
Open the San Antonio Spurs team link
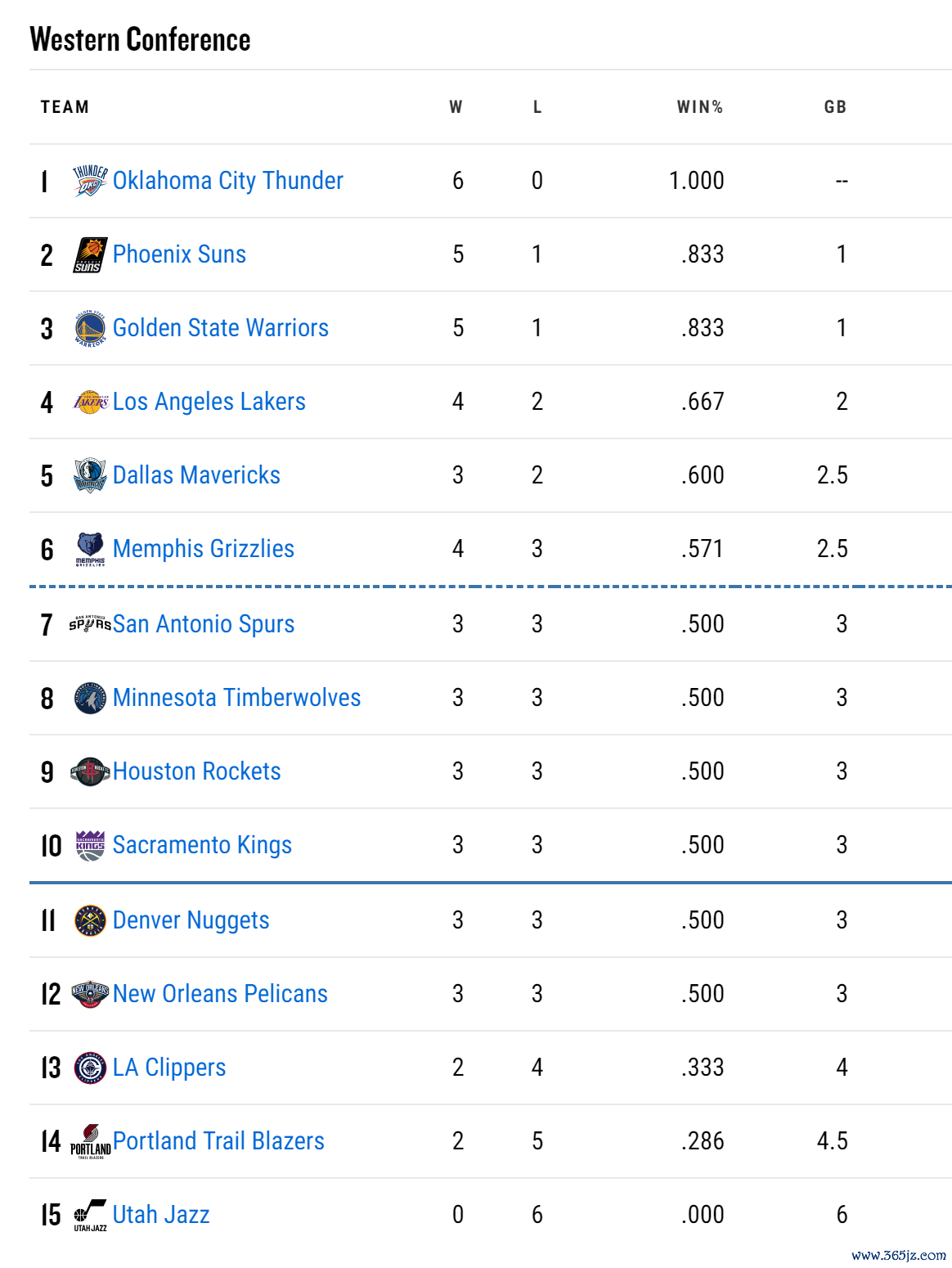204,624
